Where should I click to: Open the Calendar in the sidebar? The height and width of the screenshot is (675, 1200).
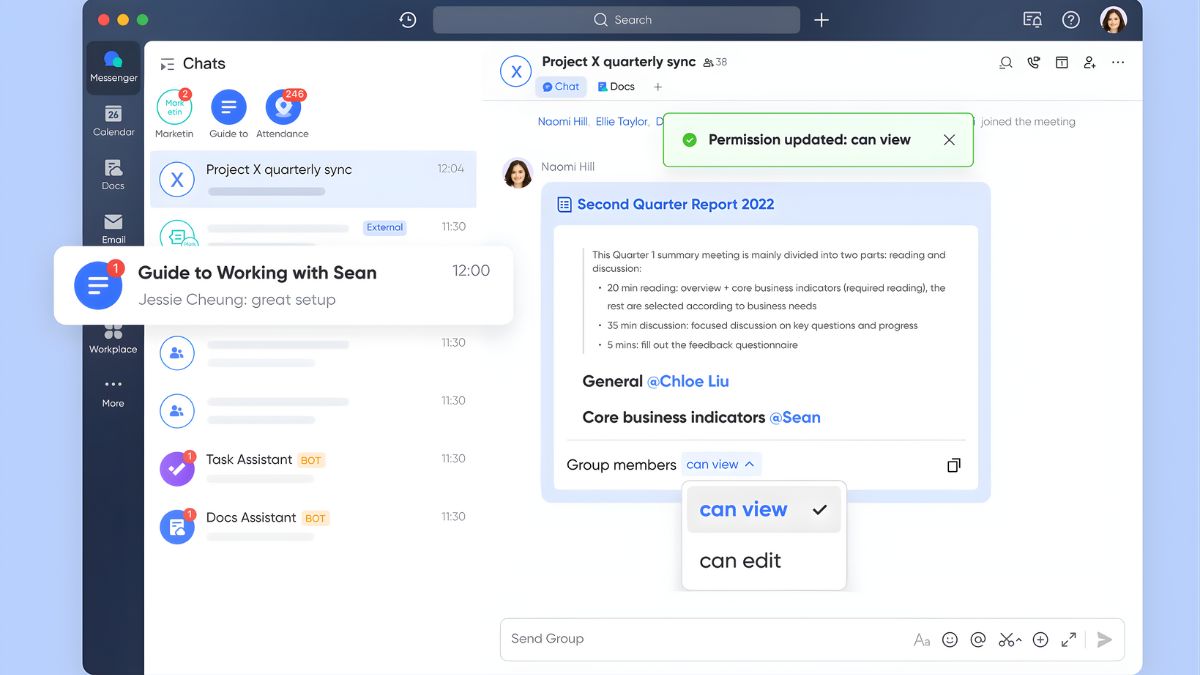coord(113,120)
